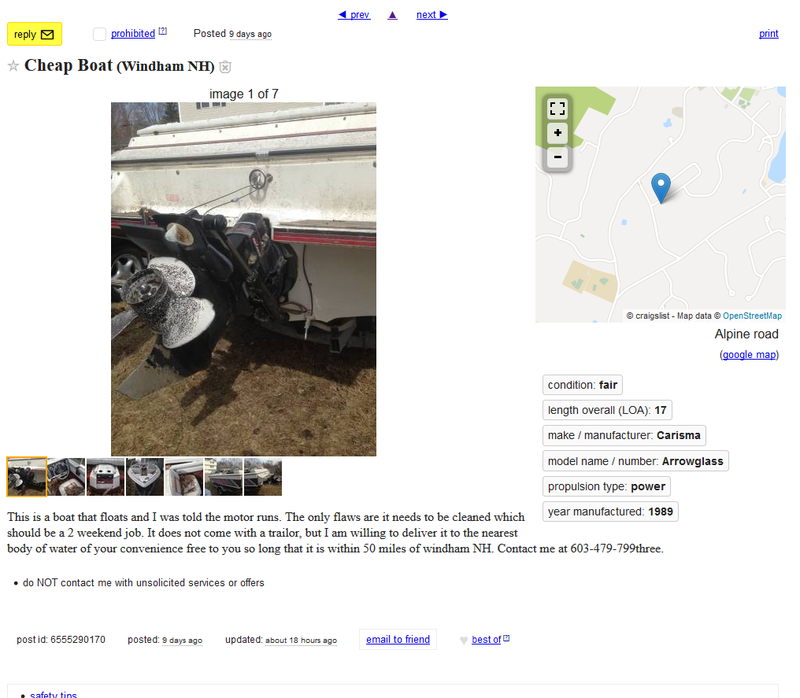Check the prohibited flag checkbox
The image size is (800, 698).
point(99,34)
